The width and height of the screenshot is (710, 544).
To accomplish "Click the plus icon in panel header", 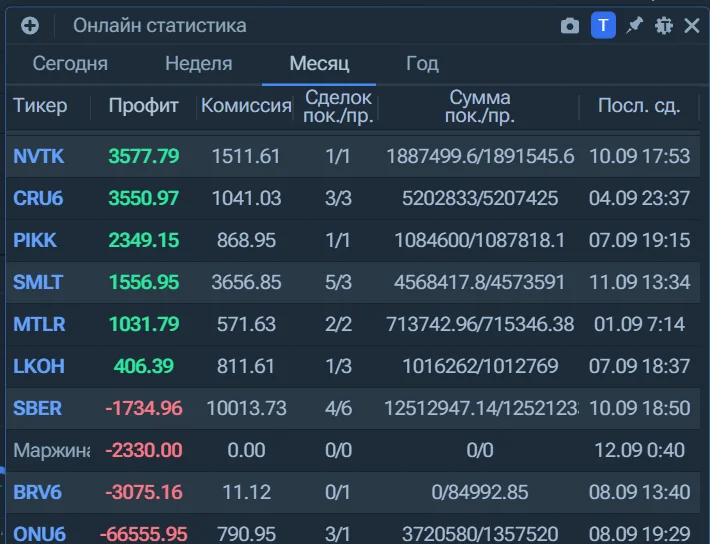I will point(30,25).
